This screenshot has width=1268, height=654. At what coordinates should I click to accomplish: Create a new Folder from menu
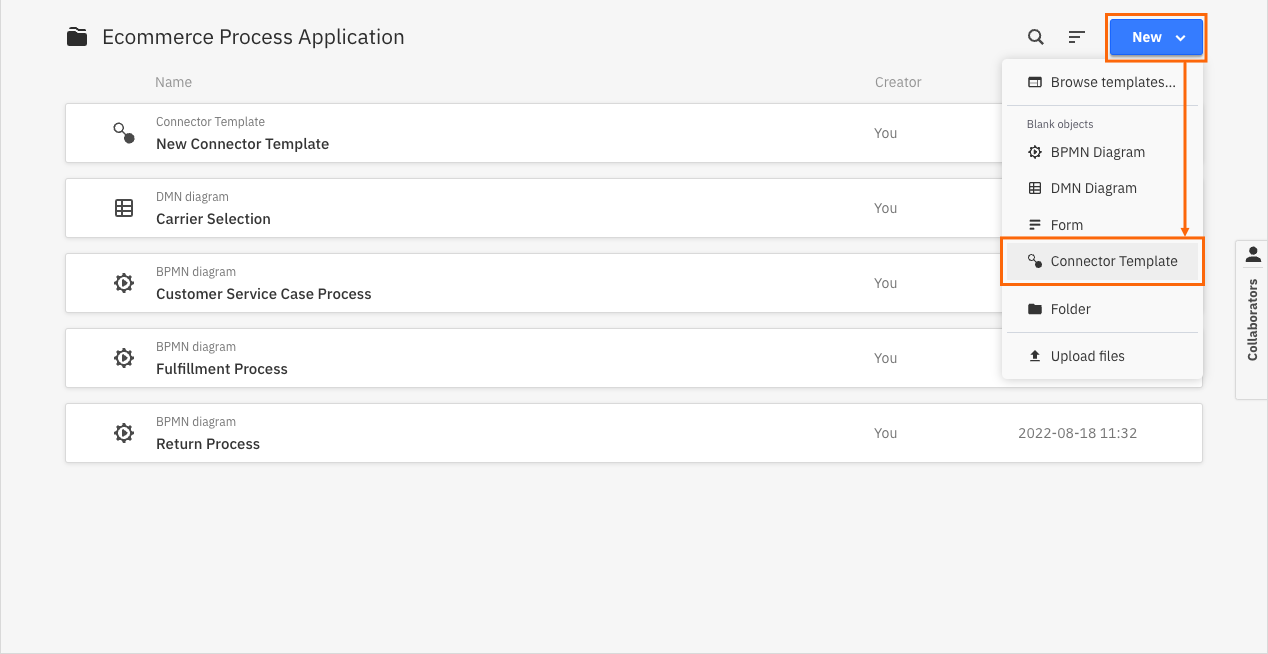(x=1070, y=309)
